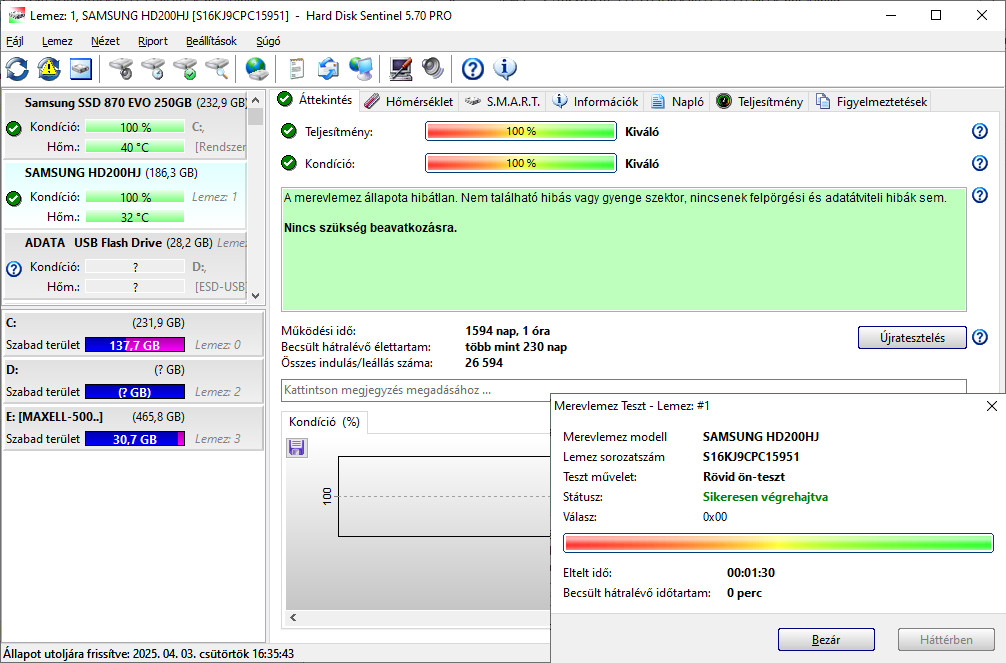The width and height of the screenshot is (1006, 663).
Task: Click the disk with green checkmark toolbar icon
Action: pos(185,69)
